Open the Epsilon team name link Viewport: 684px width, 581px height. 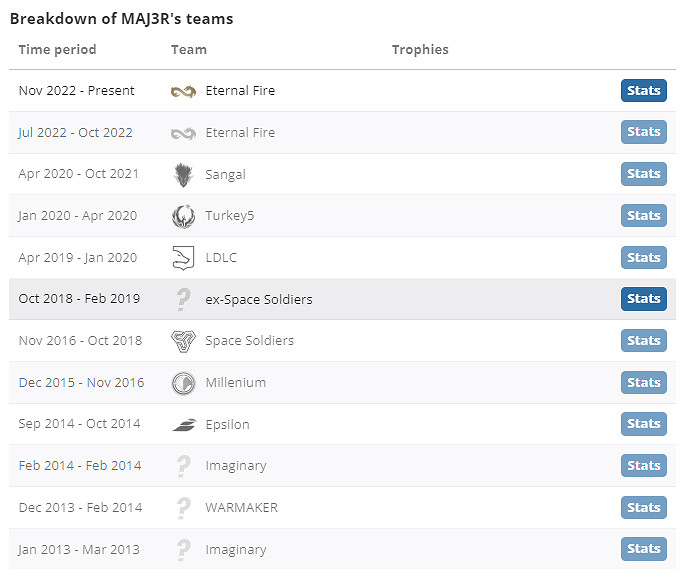[227, 425]
